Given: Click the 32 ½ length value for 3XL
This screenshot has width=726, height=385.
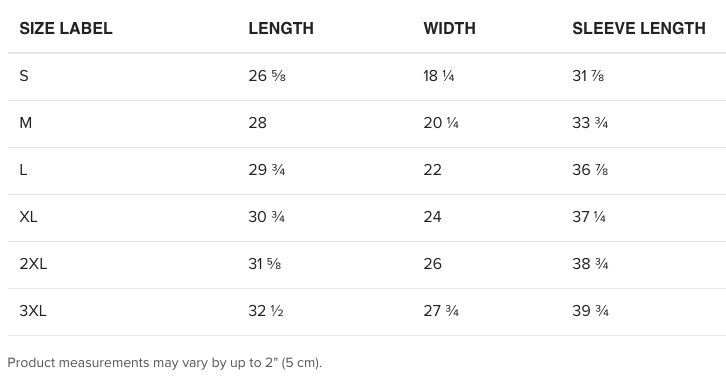Looking at the screenshot, I should pos(266,310).
